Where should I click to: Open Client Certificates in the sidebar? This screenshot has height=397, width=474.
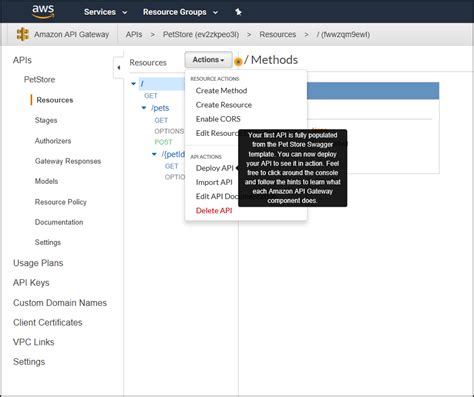point(48,322)
